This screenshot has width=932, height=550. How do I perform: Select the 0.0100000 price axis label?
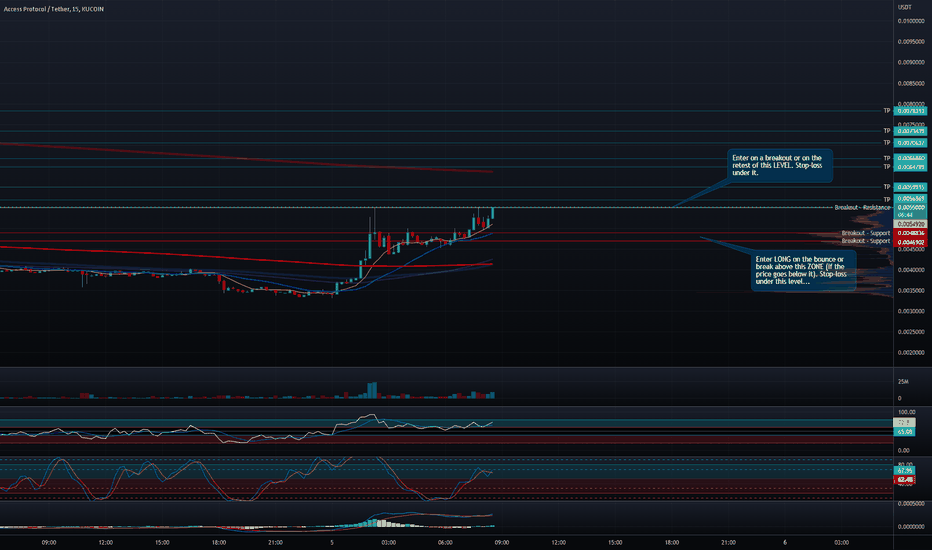click(911, 21)
